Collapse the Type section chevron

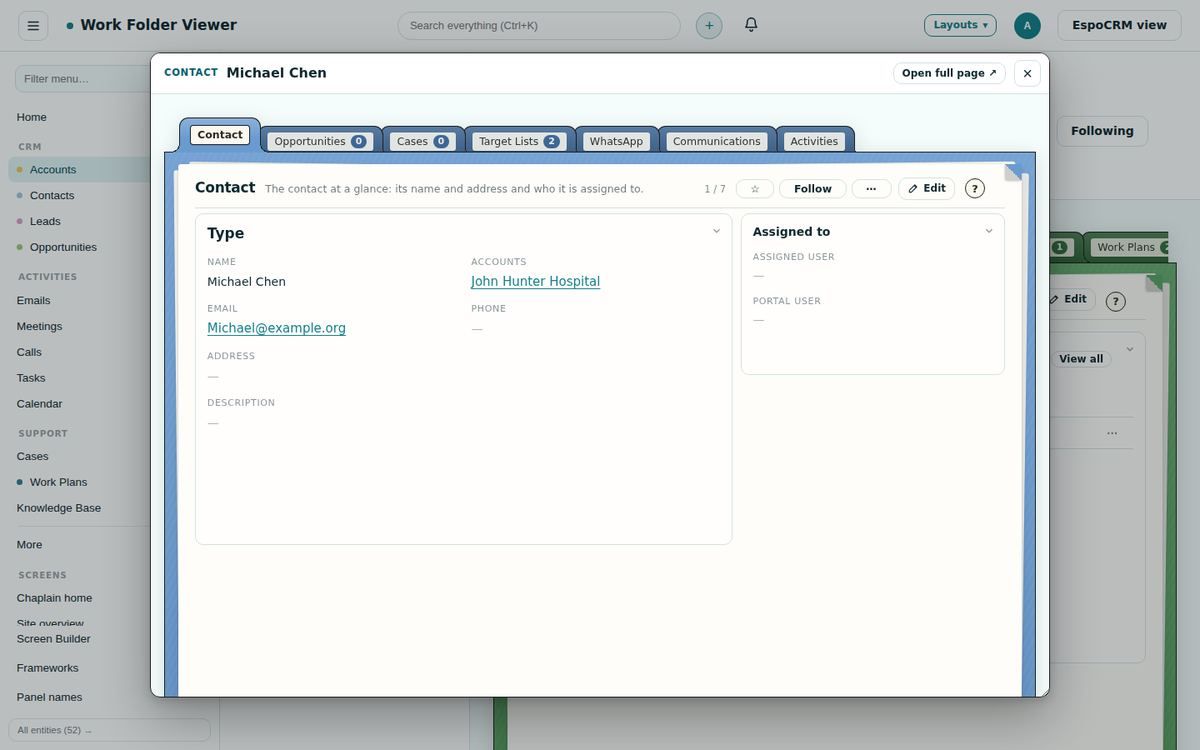tap(716, 231)
